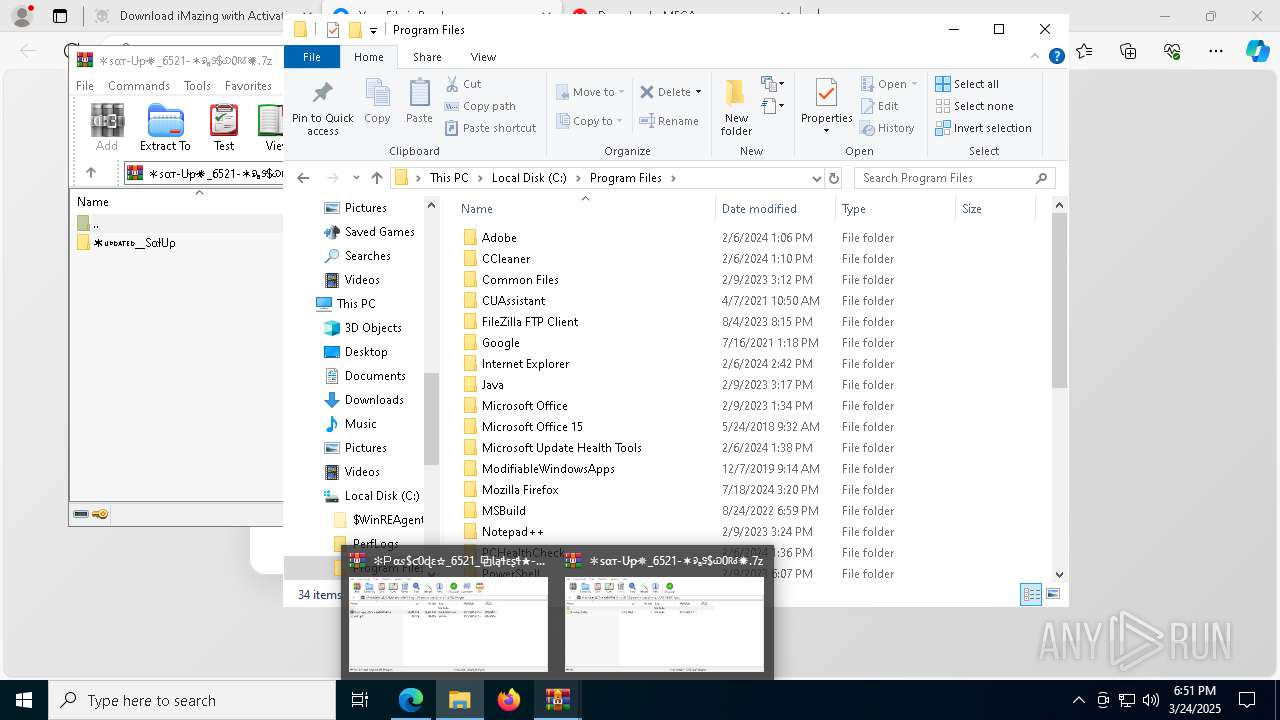This screenshot has width=1280, height=720.
Task: Switch to the Share ribbon tab
Action: coord(427,57)
